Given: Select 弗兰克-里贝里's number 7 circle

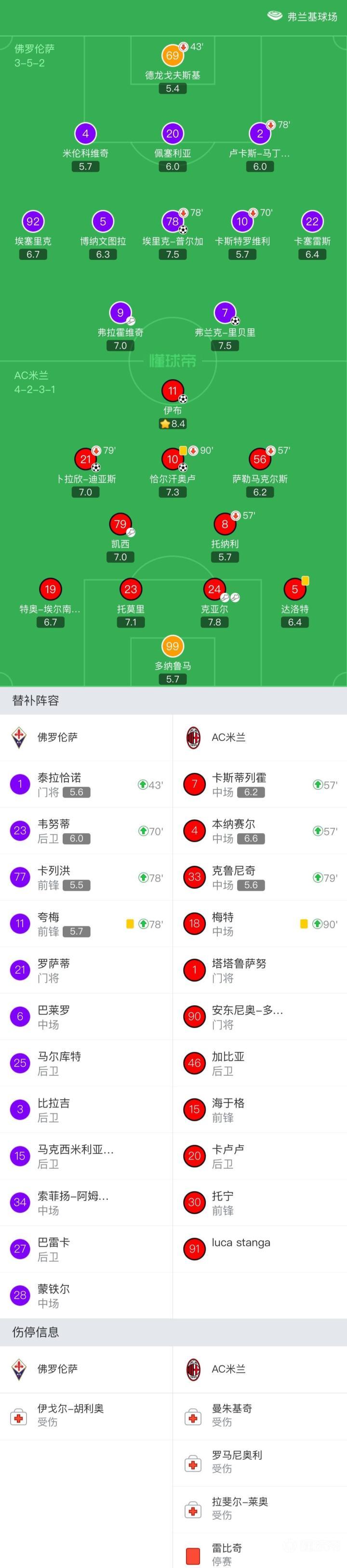Looking at the screenshot, I should click(225, 313).
